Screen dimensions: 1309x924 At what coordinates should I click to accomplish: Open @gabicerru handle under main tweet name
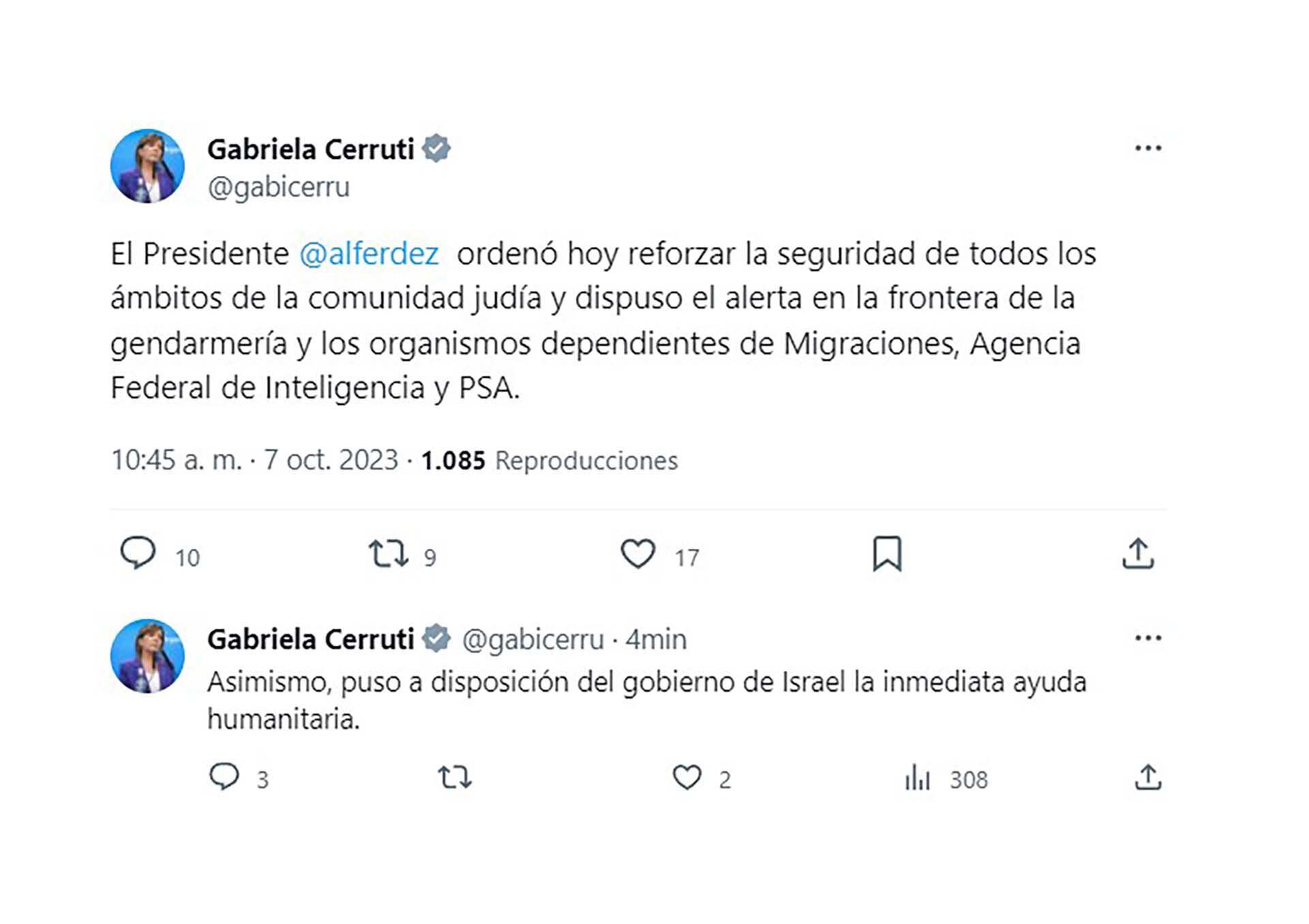coord(278,187)
